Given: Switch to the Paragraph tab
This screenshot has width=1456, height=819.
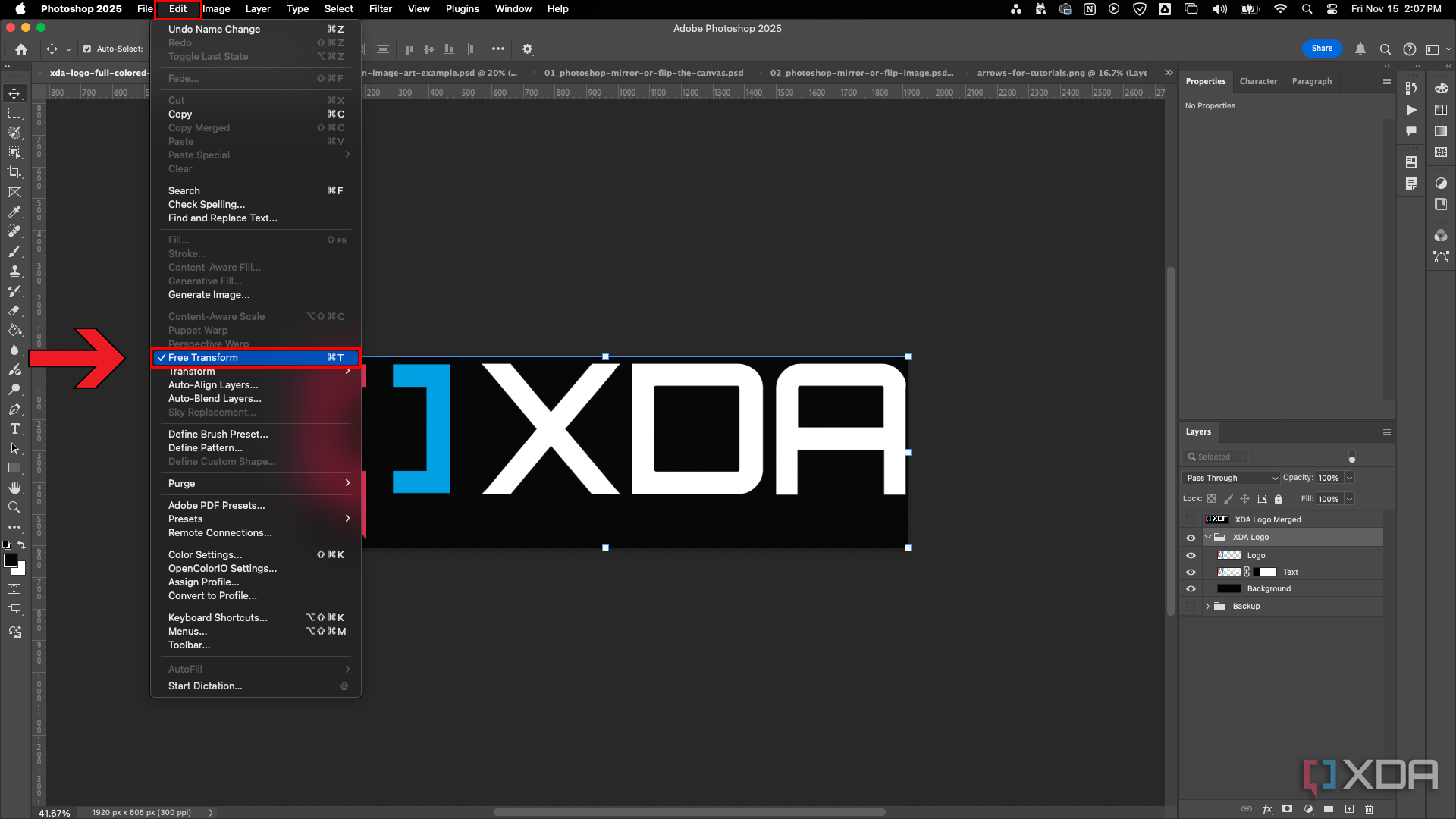Looking at the screenshot, I should pos(1311,82).
